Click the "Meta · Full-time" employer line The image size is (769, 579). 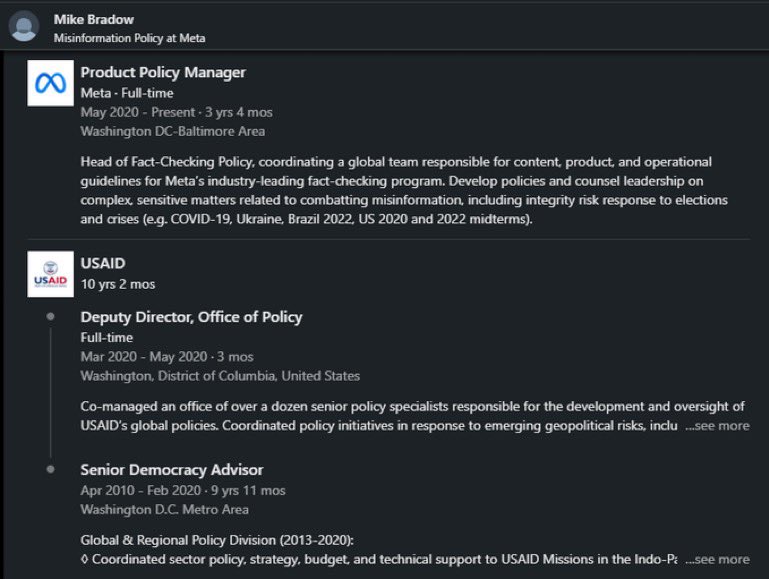click(127, 93)
